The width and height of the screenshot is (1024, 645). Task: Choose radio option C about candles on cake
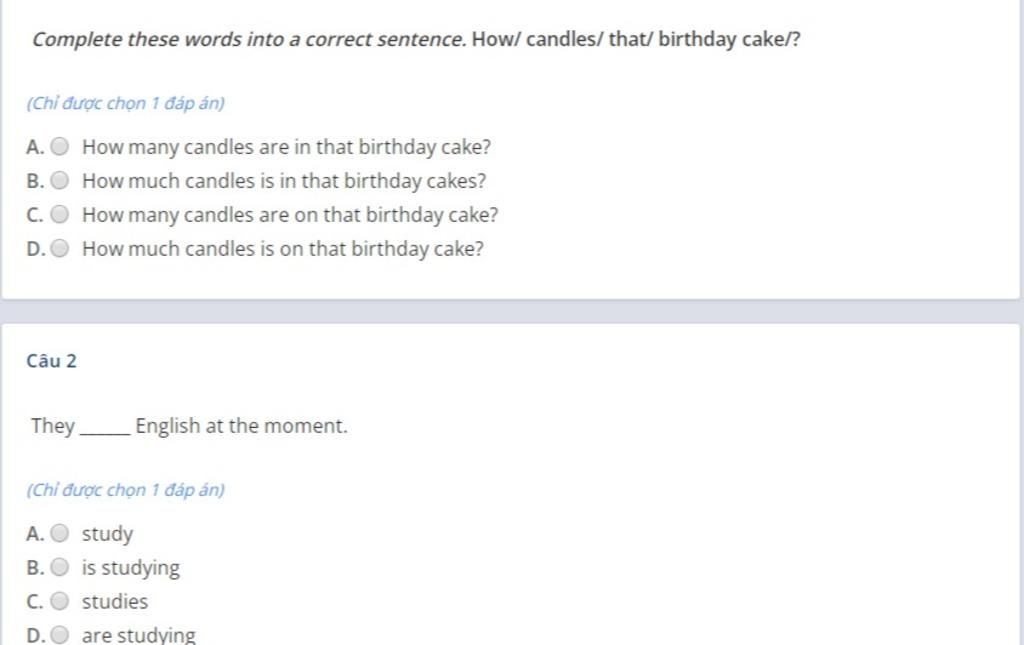59,214
